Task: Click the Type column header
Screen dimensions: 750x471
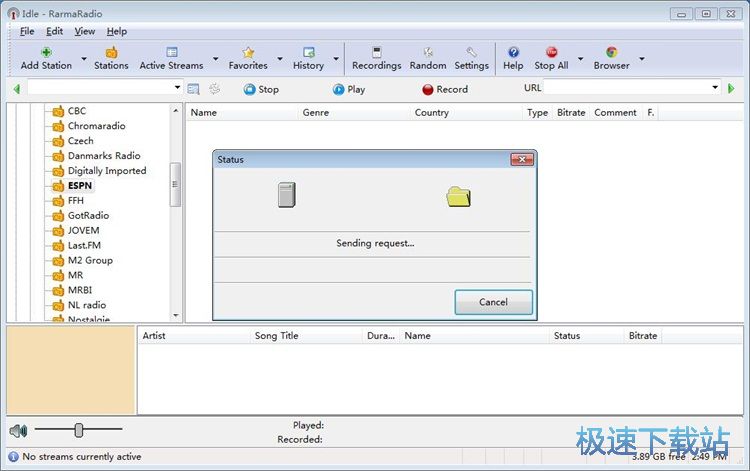Action: click(x=538, y=113)
